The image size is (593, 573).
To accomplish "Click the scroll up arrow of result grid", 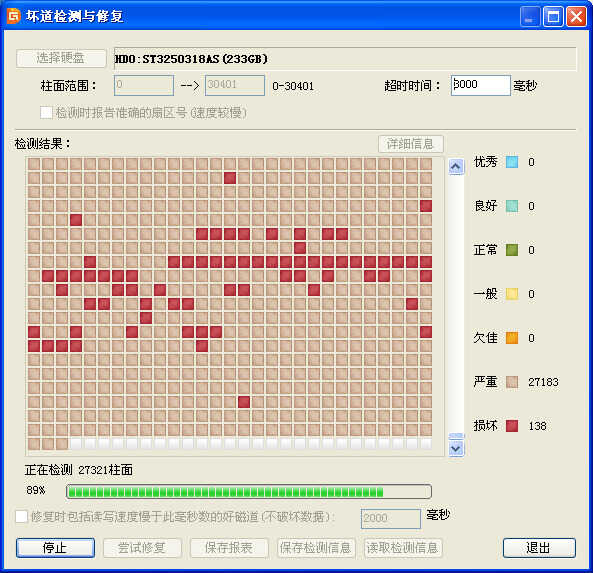I will click(x=456, y=166).
